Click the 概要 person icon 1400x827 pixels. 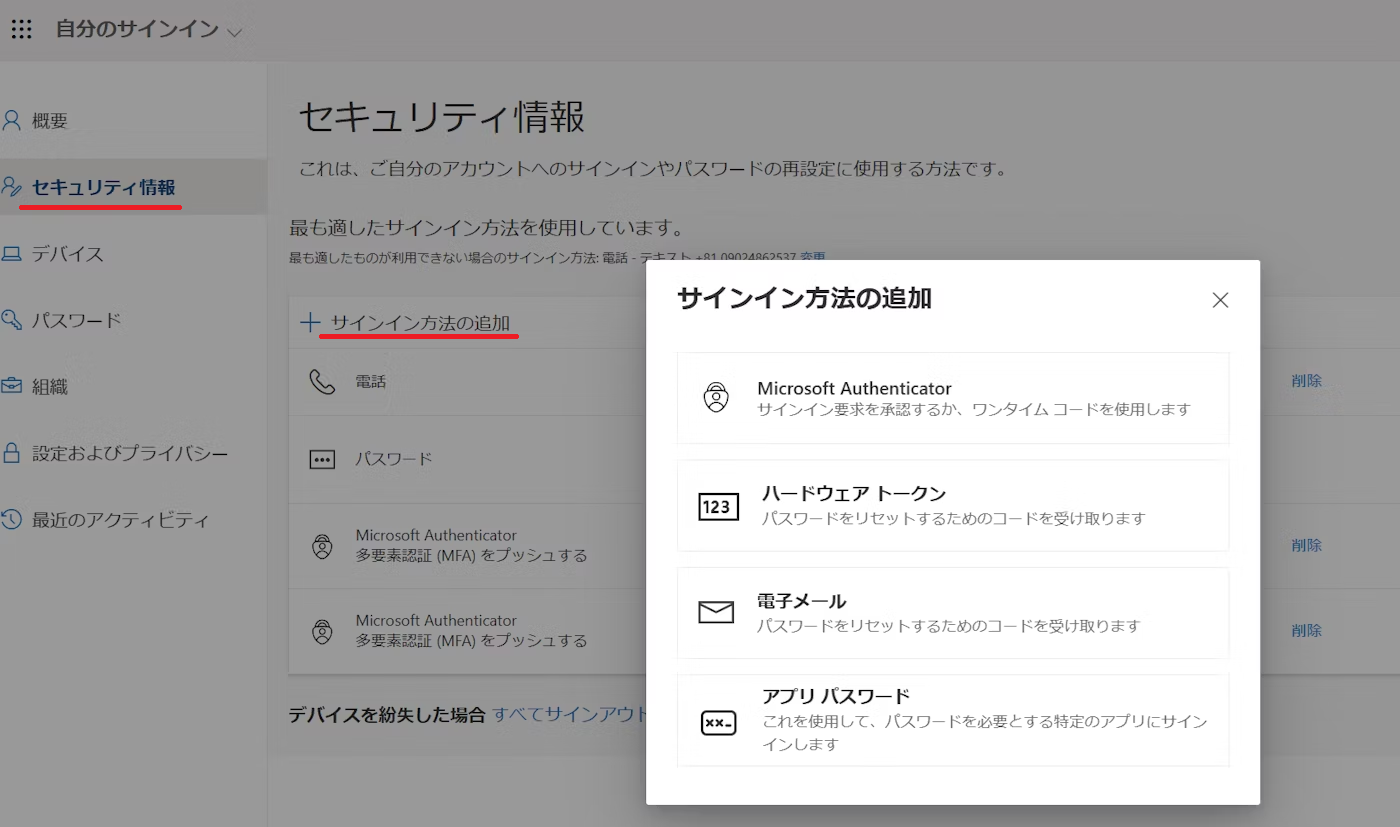click(x=11, y=121)
